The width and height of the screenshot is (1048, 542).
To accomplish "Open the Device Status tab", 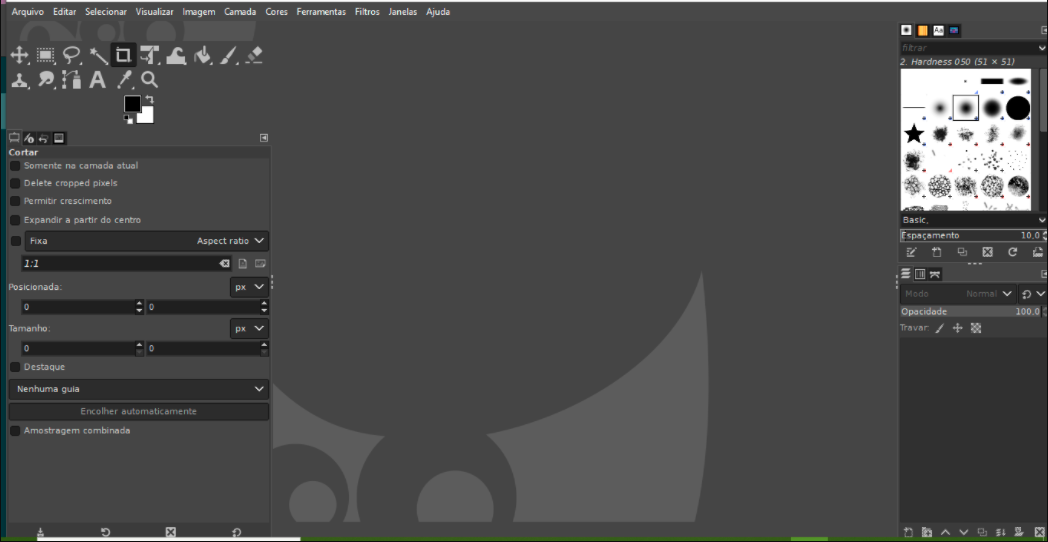I will click(29, 138).
